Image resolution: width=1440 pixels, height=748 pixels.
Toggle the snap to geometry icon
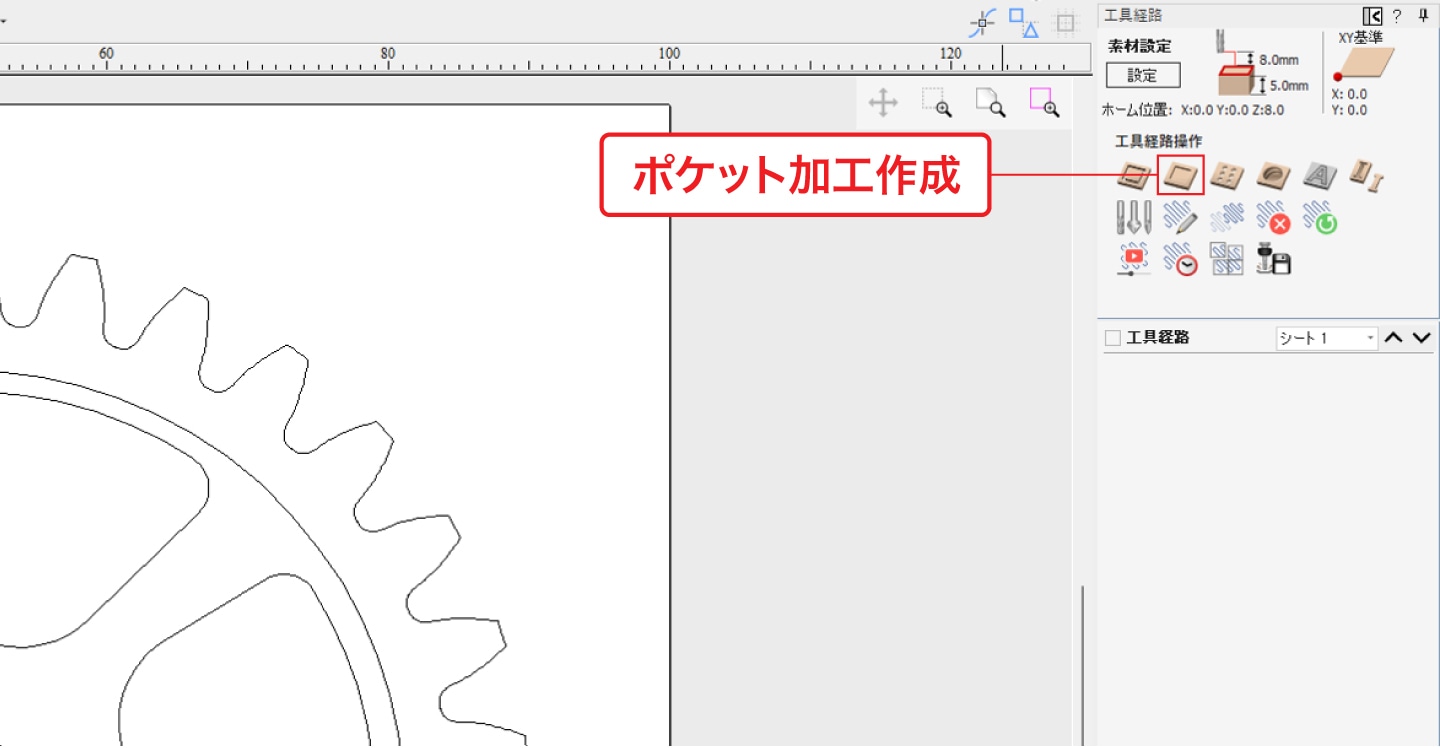(983, 22)
